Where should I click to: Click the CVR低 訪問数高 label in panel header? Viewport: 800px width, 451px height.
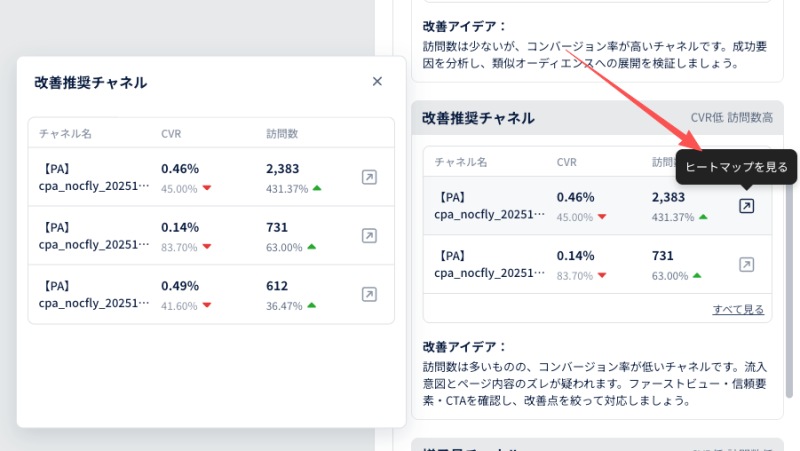pyautogui.click(x=731, y=119)
